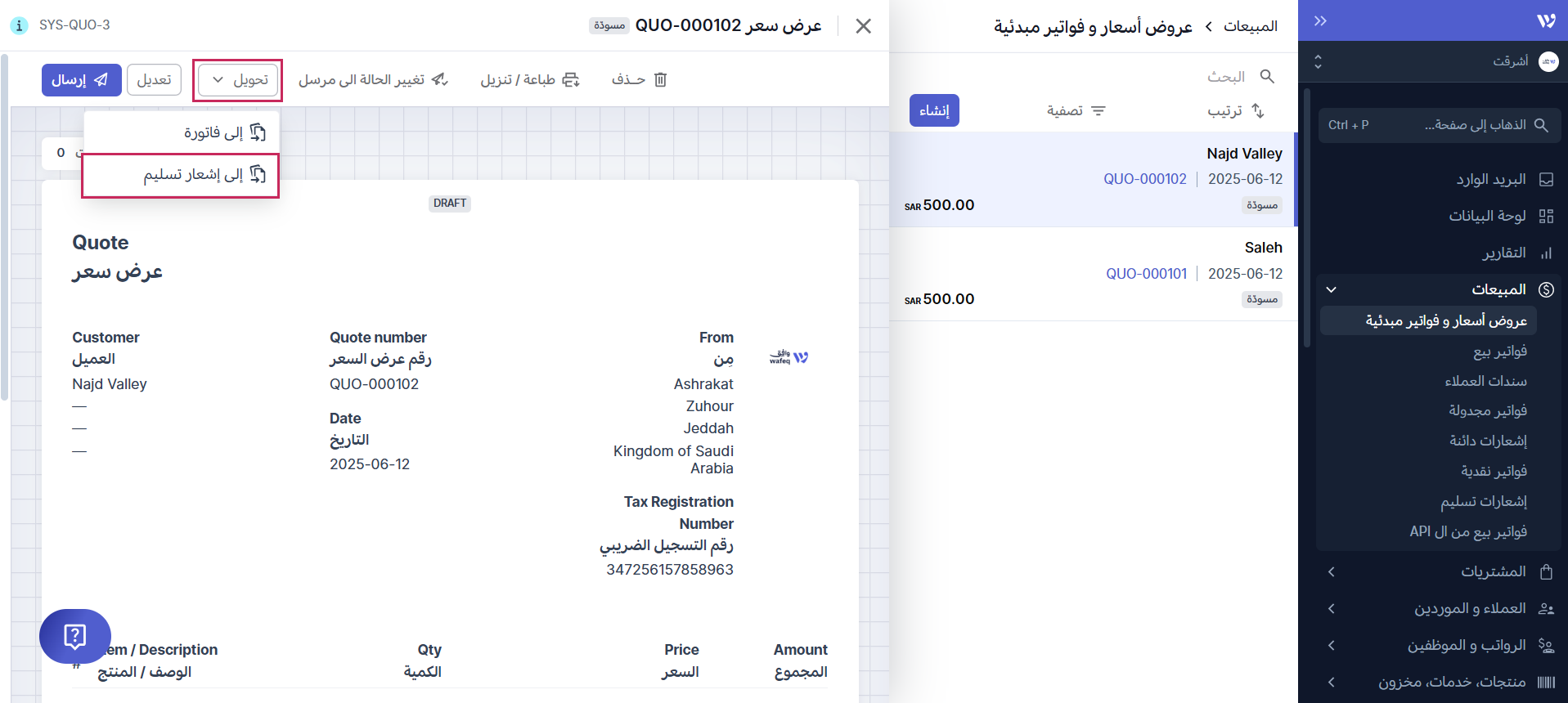Click the search magnifier icon in list
Image resolution: width=1568 pixels, height=703 pixels.
click(x=1267, y=76)
